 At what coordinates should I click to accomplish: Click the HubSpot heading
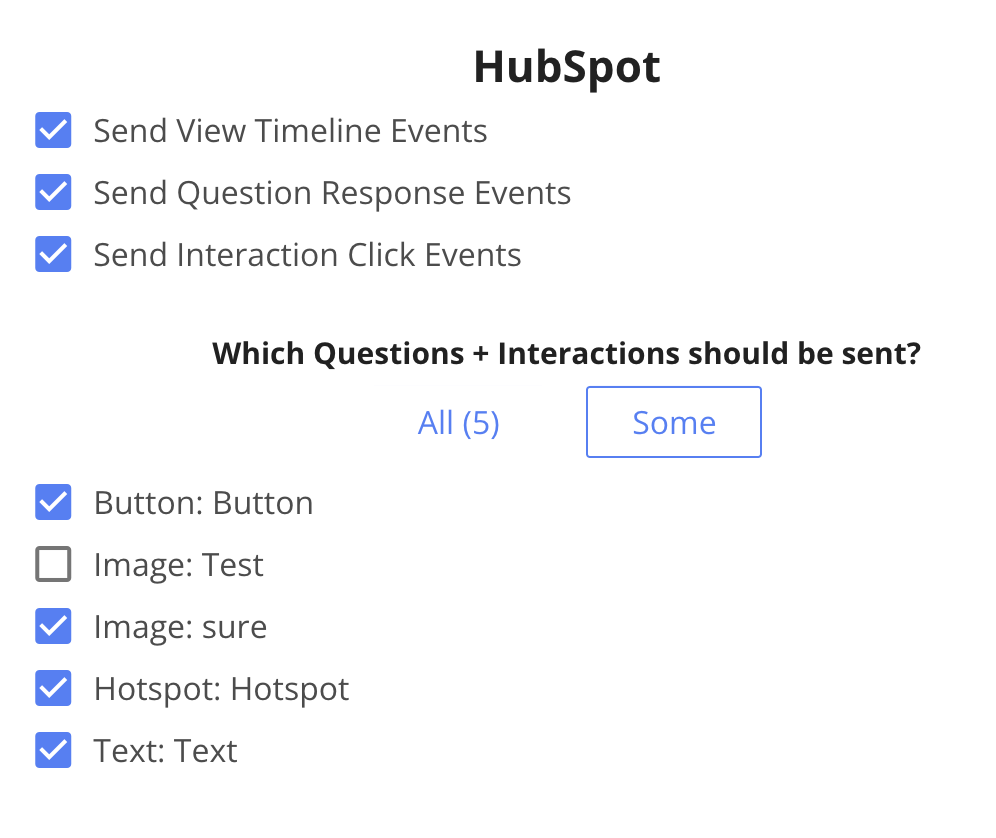[x=566, y=68]
